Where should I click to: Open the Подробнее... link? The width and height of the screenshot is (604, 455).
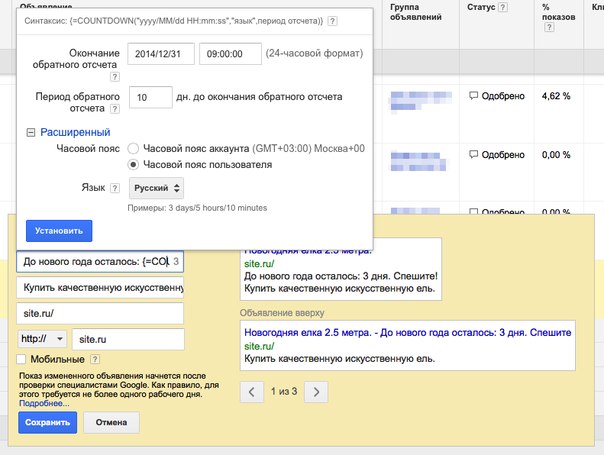(x=44, y=403)
